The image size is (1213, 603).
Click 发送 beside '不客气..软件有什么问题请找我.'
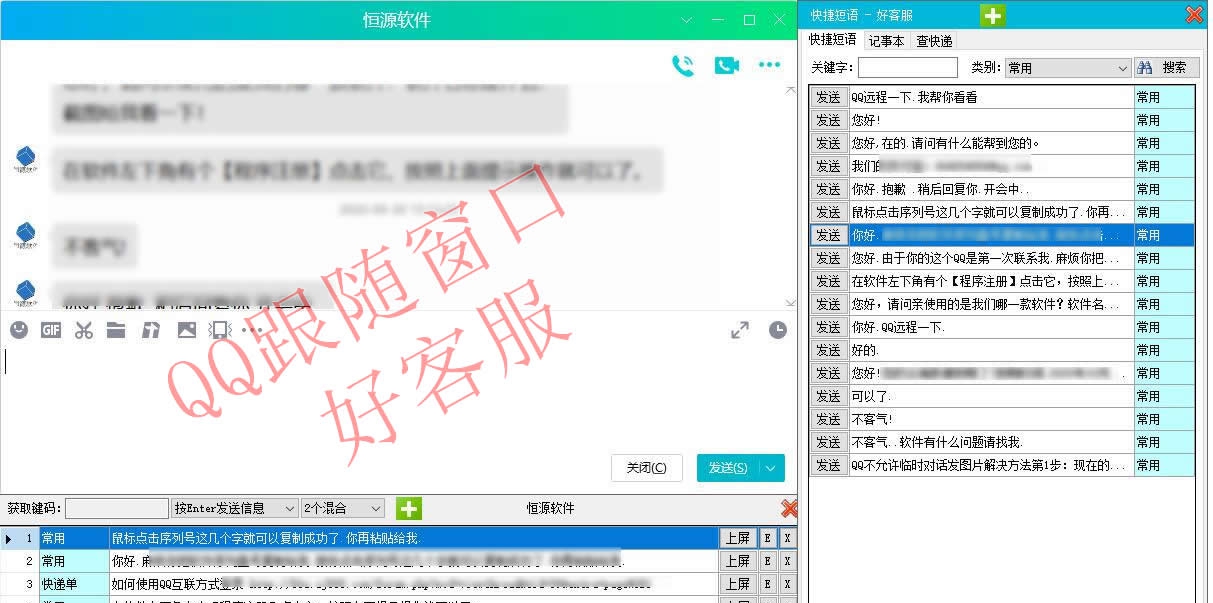point(828,442)
